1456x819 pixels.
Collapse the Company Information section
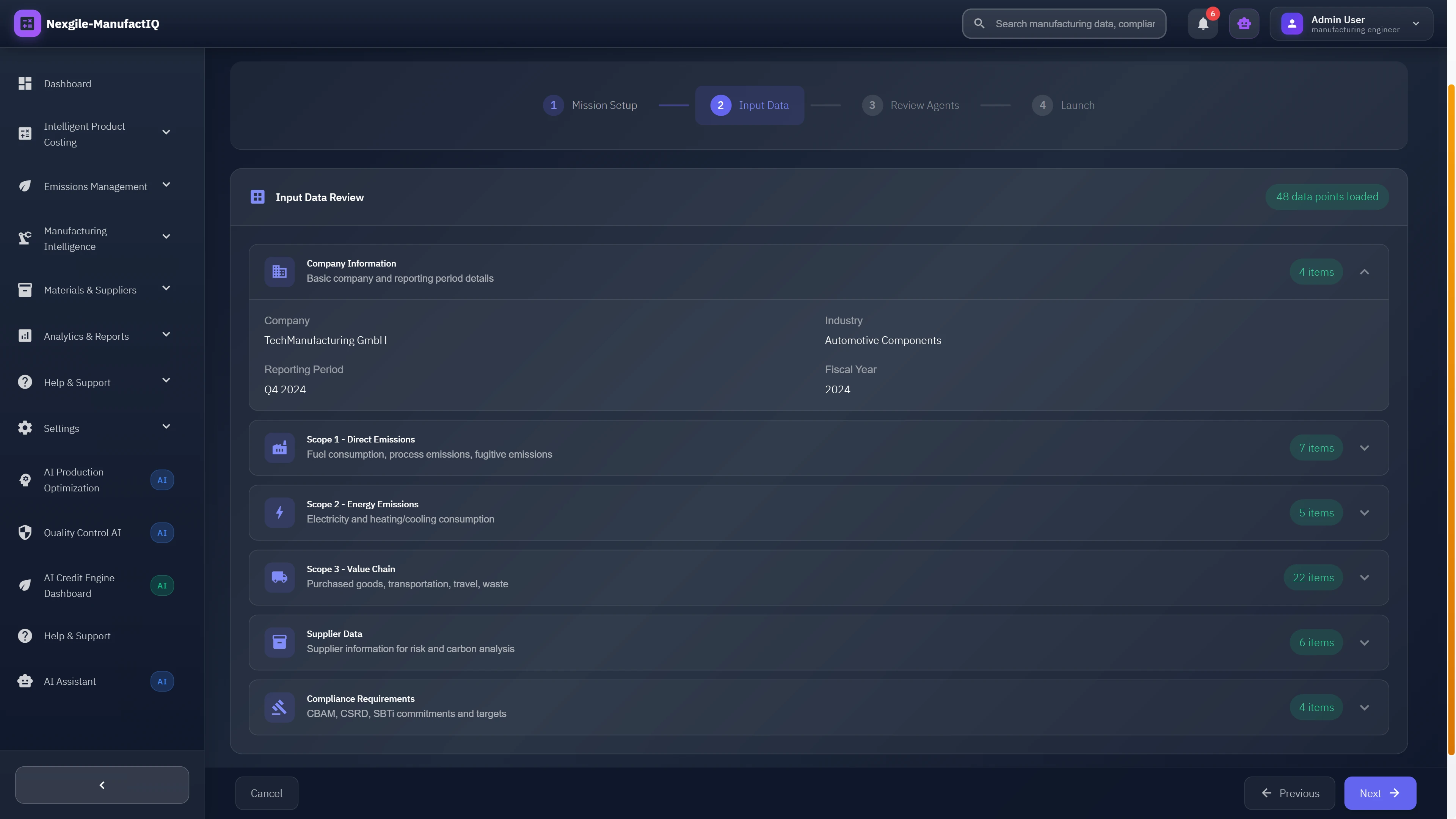1365,272
